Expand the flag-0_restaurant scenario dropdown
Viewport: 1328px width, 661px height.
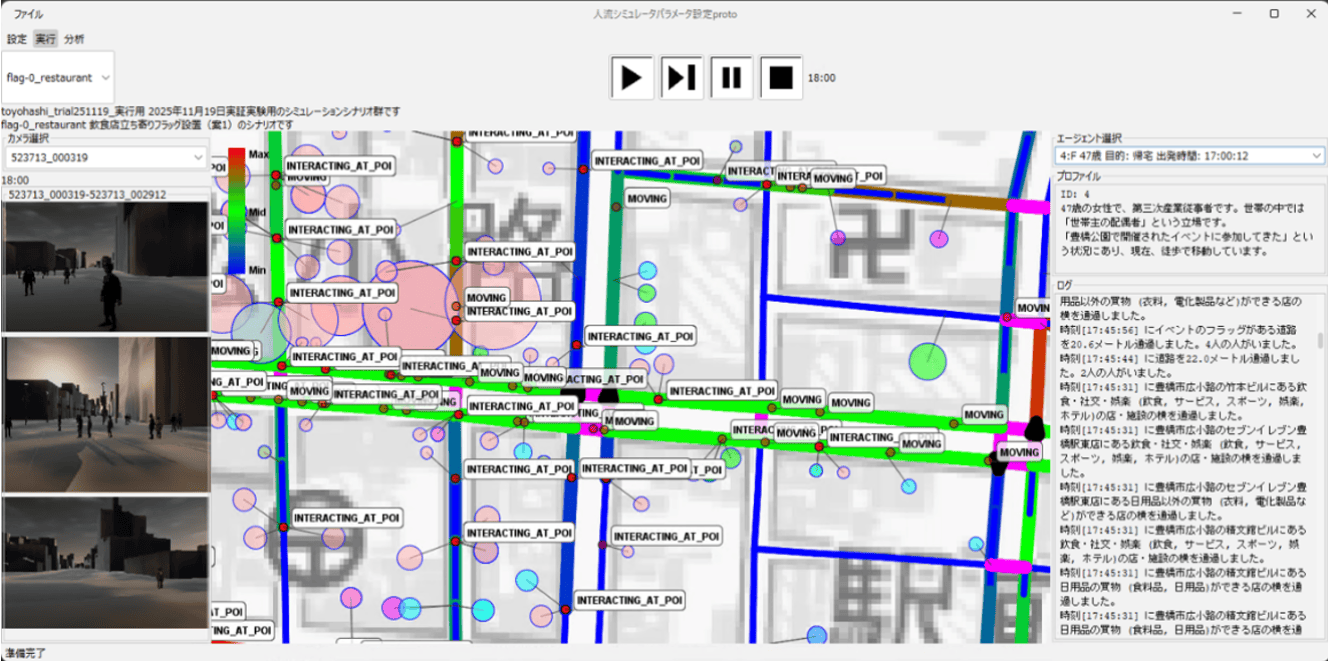58,77
